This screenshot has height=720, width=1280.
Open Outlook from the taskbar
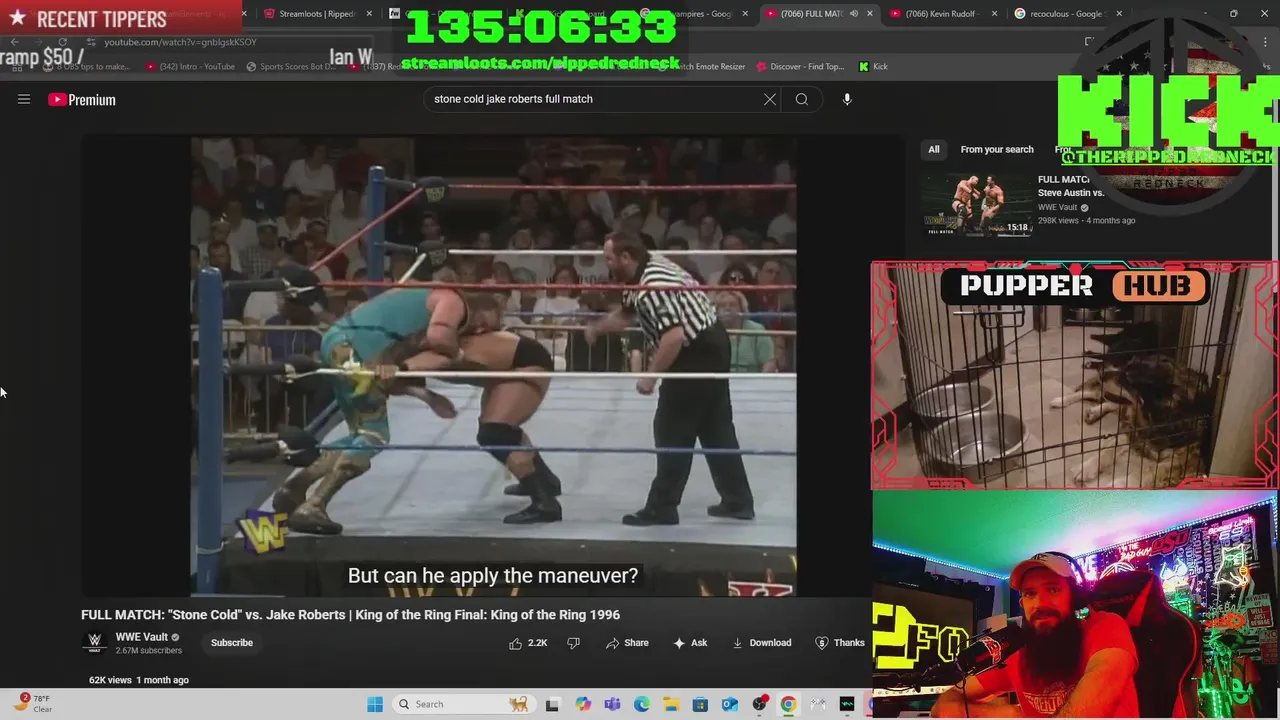click(730, 704)
